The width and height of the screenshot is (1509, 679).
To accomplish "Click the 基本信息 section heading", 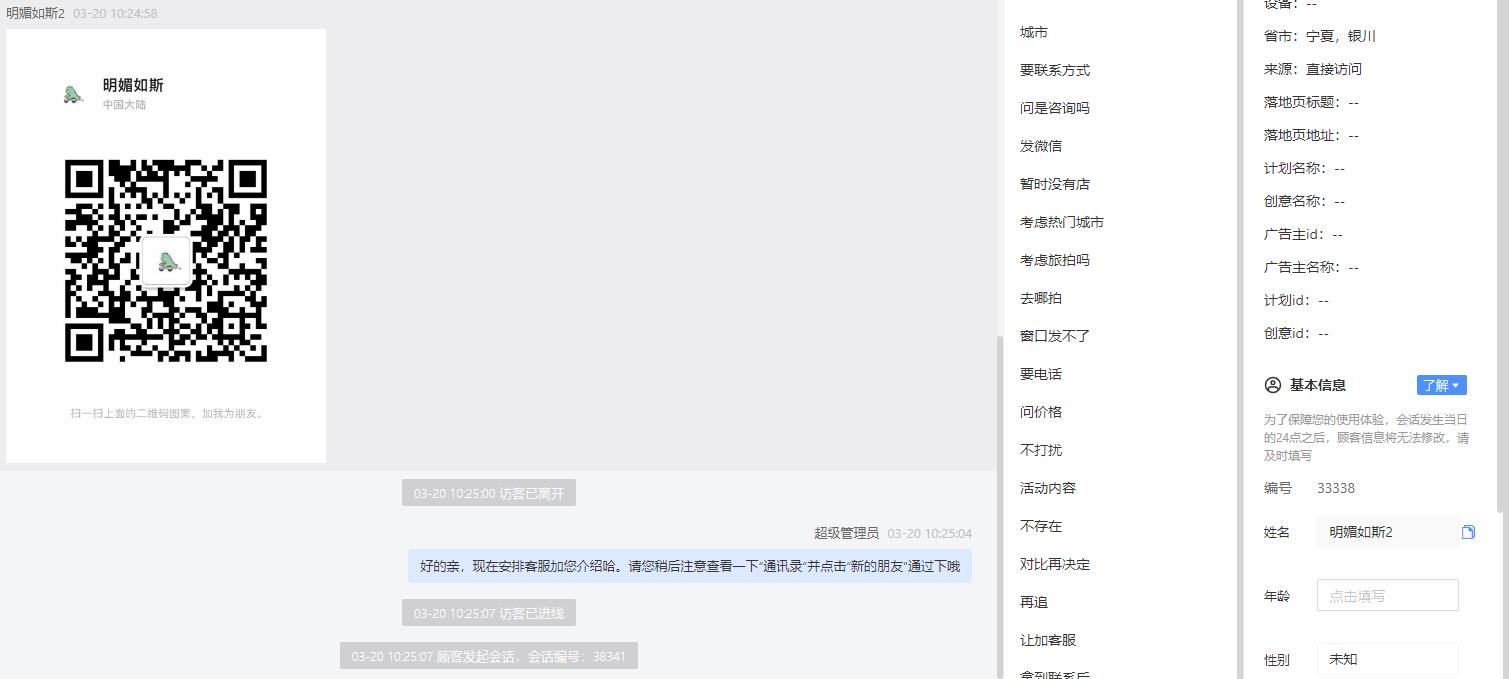I will 1318,385.
